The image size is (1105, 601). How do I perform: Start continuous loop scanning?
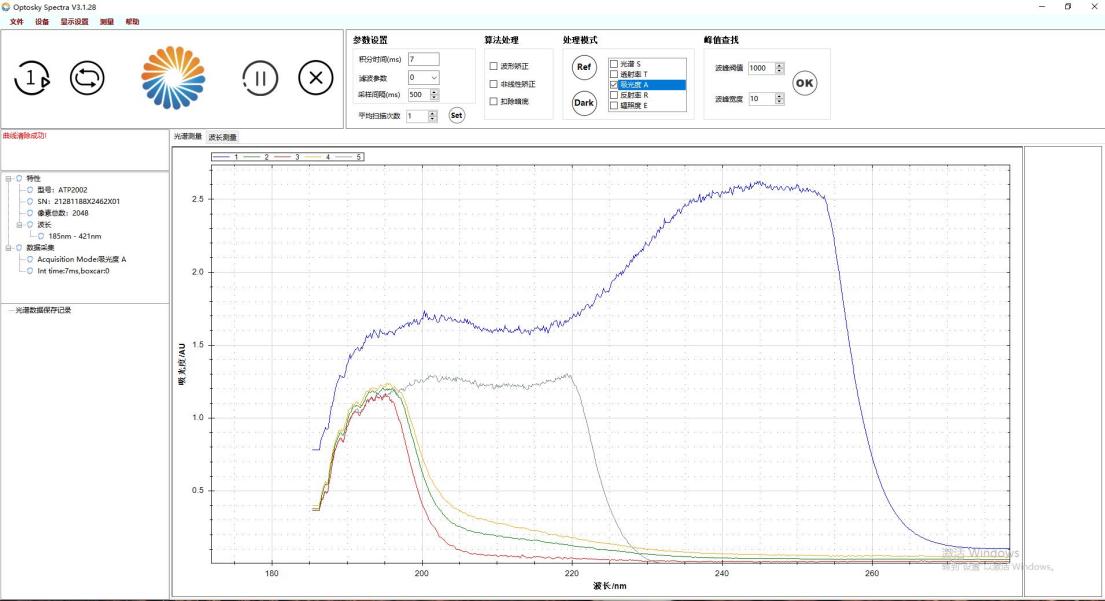(x=87, y=78)
